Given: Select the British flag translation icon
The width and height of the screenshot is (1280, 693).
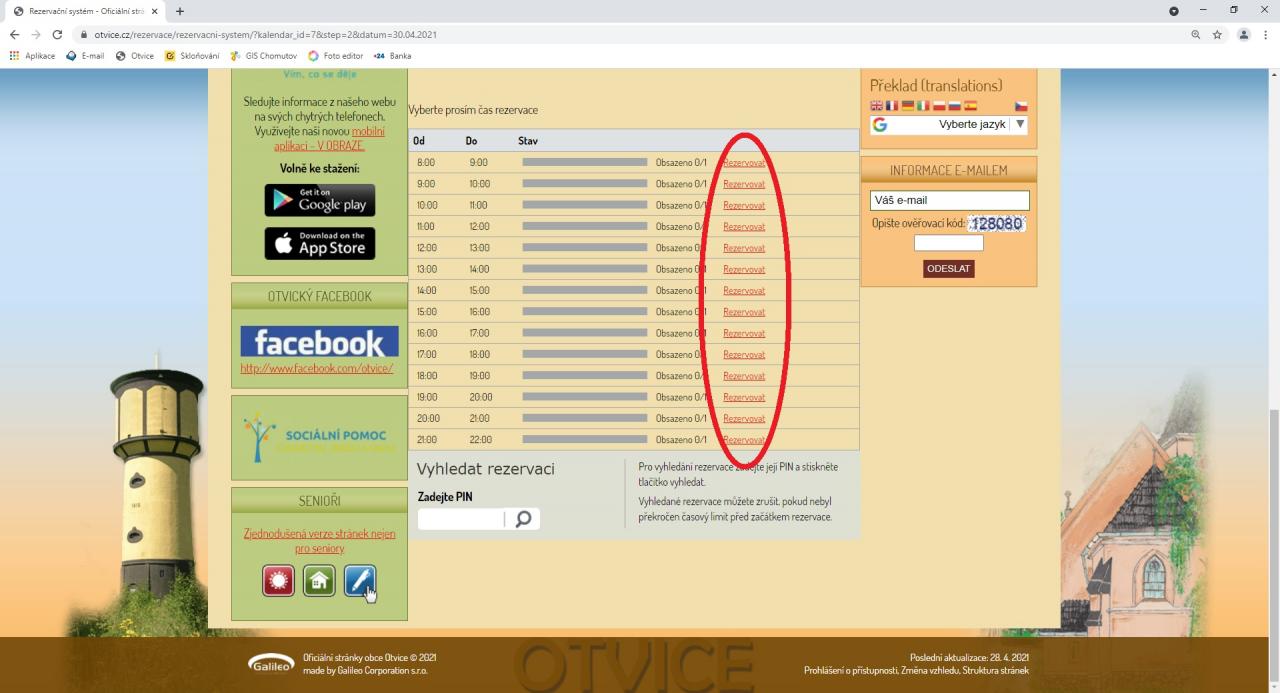Looking at the screenshot, I should 877,106.
